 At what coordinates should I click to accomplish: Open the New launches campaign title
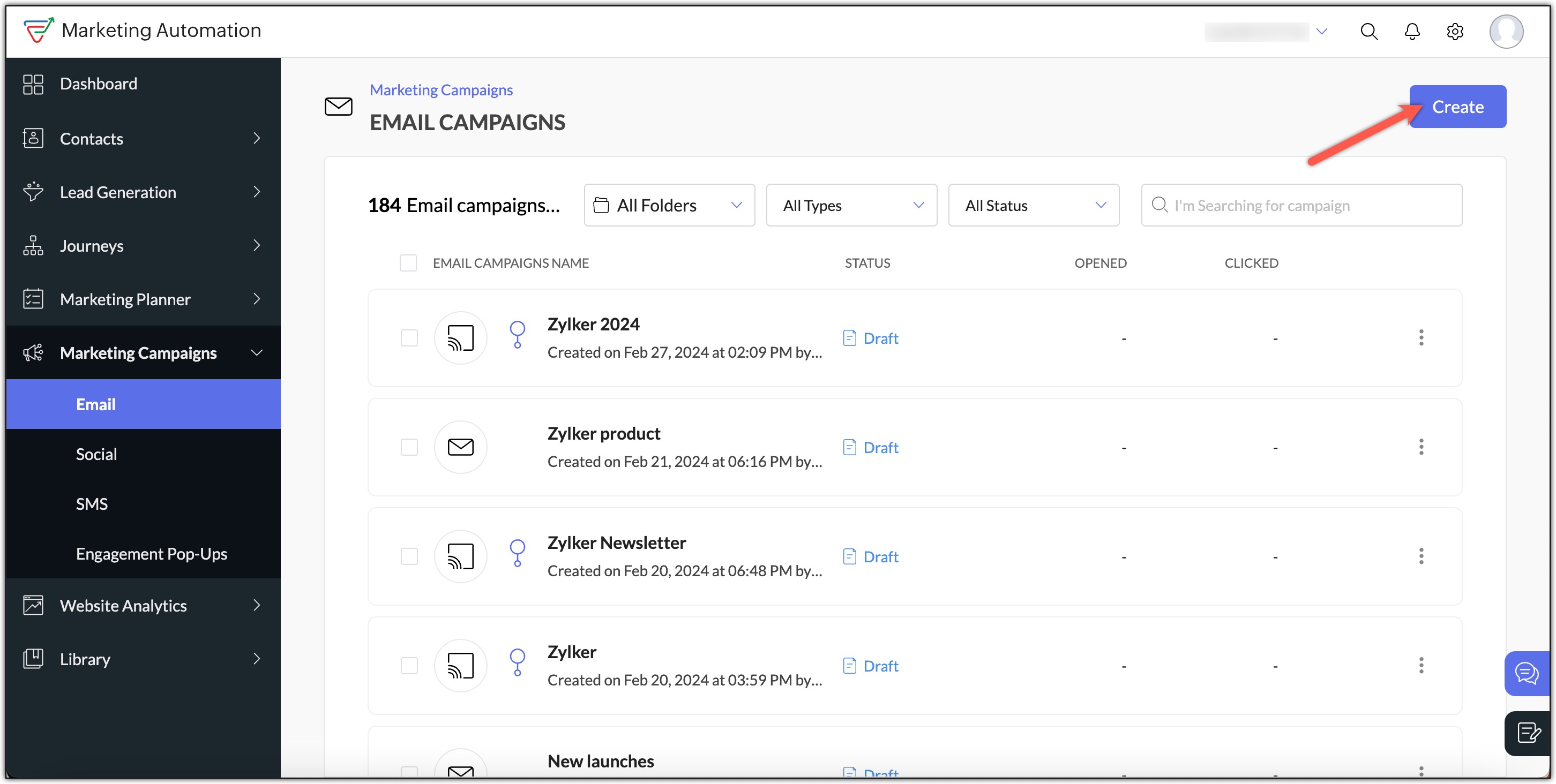pos(601,761)
